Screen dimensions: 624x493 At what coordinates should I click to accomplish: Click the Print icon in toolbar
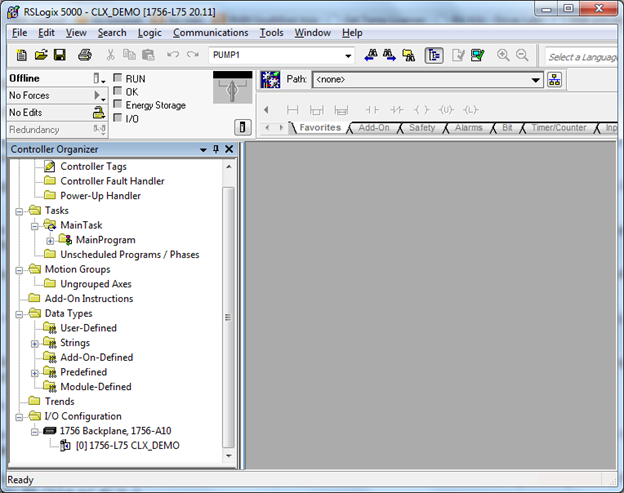click(x=85, y=55)
